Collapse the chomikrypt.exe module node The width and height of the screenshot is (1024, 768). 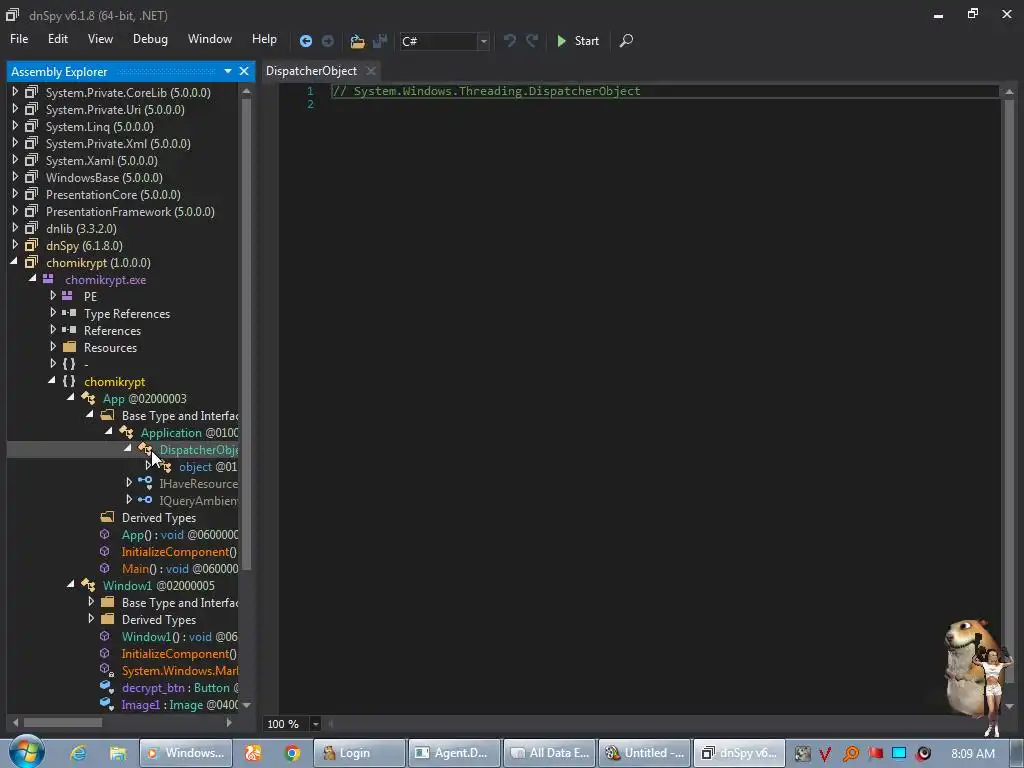click(x=33, y=279)
